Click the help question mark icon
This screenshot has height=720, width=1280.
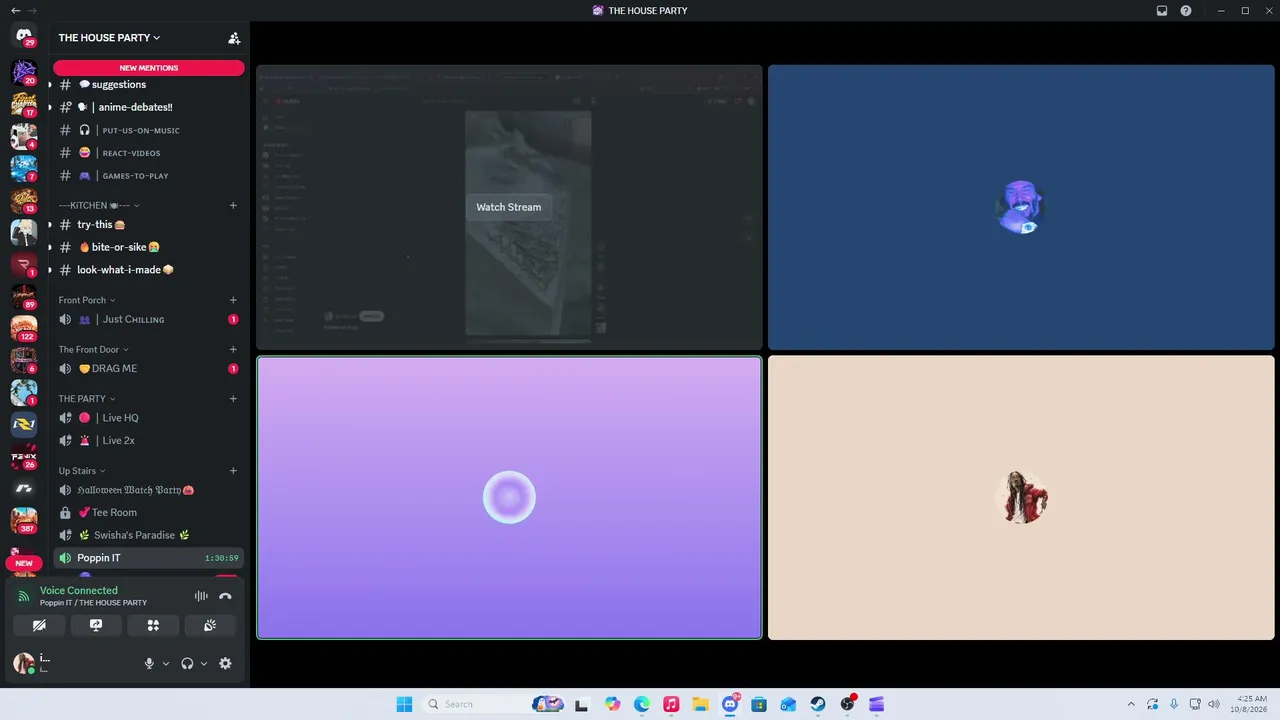click(x=1186, y=11)
